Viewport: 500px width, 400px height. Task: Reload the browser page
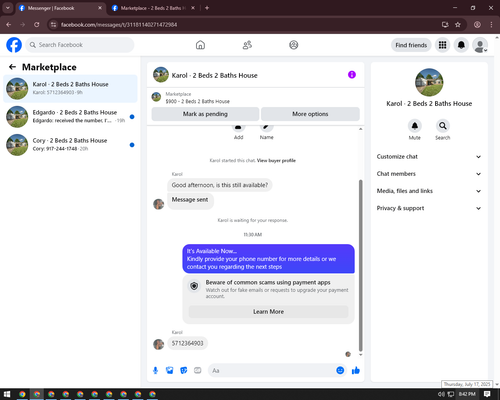(37, 25)
